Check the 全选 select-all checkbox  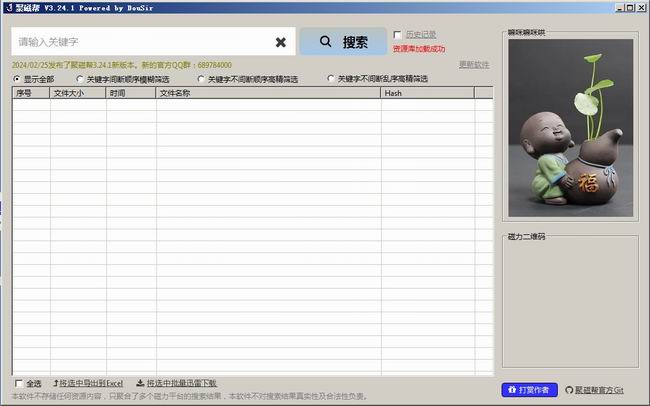(19, 383)
